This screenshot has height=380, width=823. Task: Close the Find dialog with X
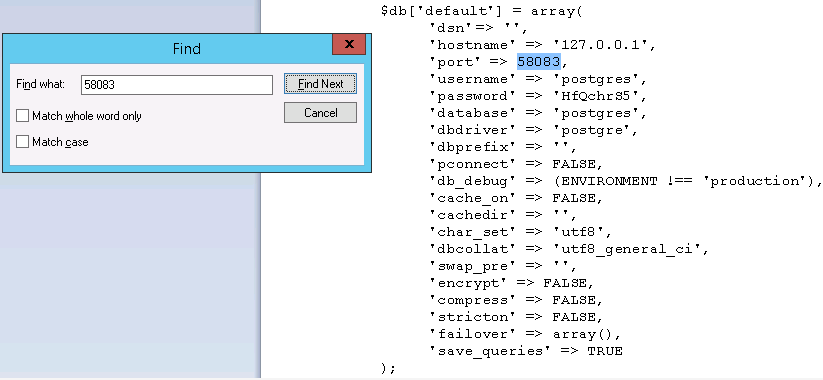click(x=349, y=45)
